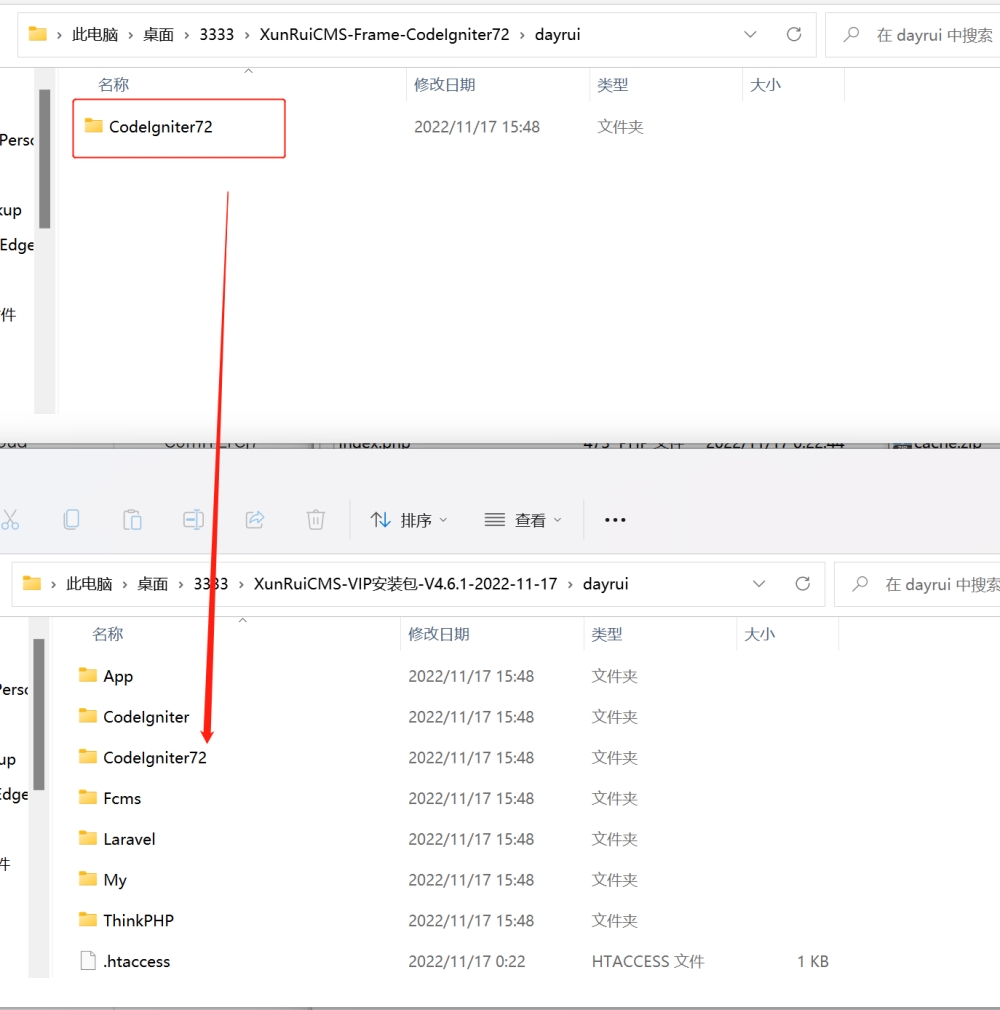1000x1010 pixels.
Task: Click upper window navigation pane scrollbar
Action: [44, 158]
